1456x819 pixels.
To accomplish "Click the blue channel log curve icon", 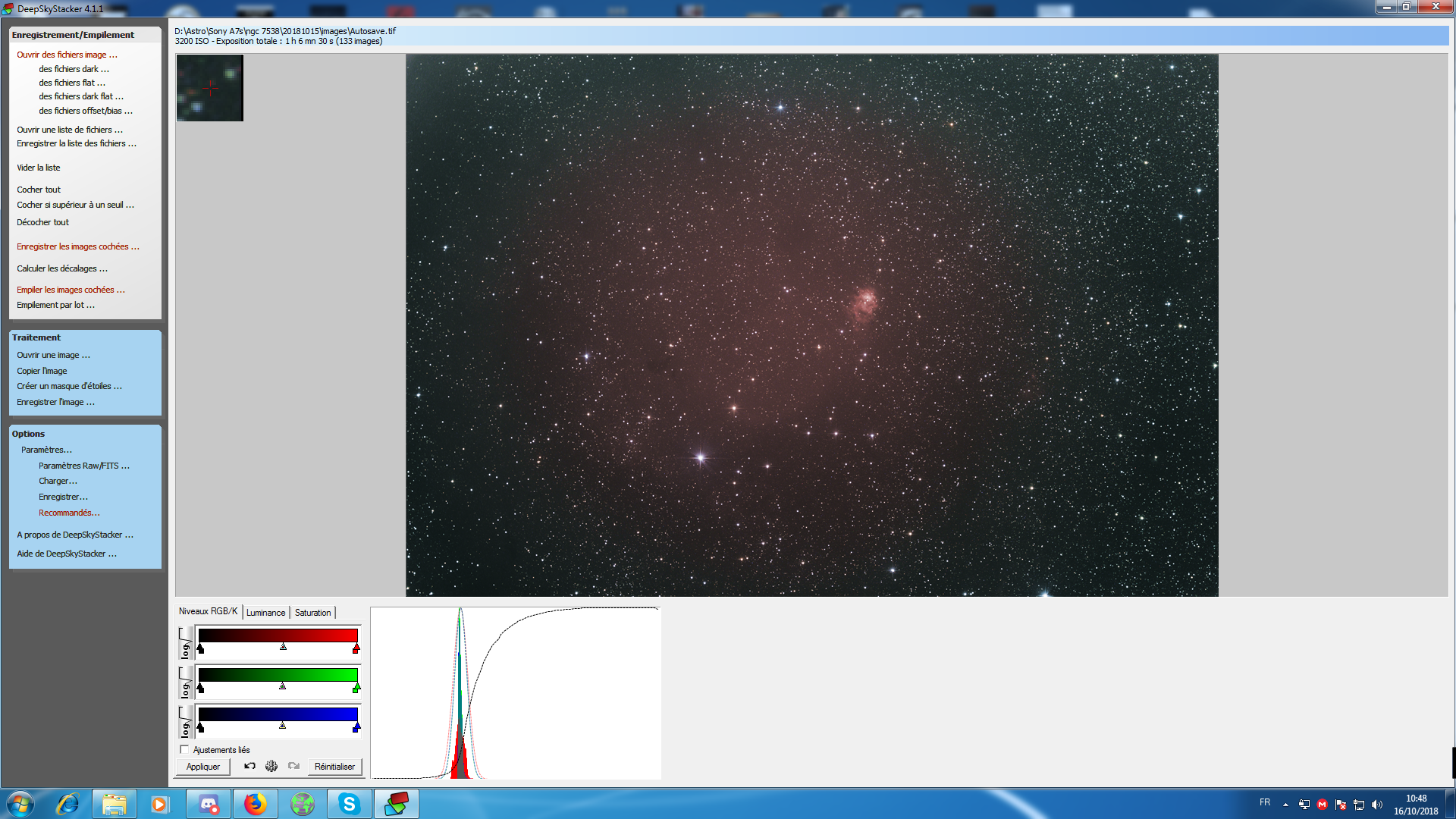I will click(185, 721).
